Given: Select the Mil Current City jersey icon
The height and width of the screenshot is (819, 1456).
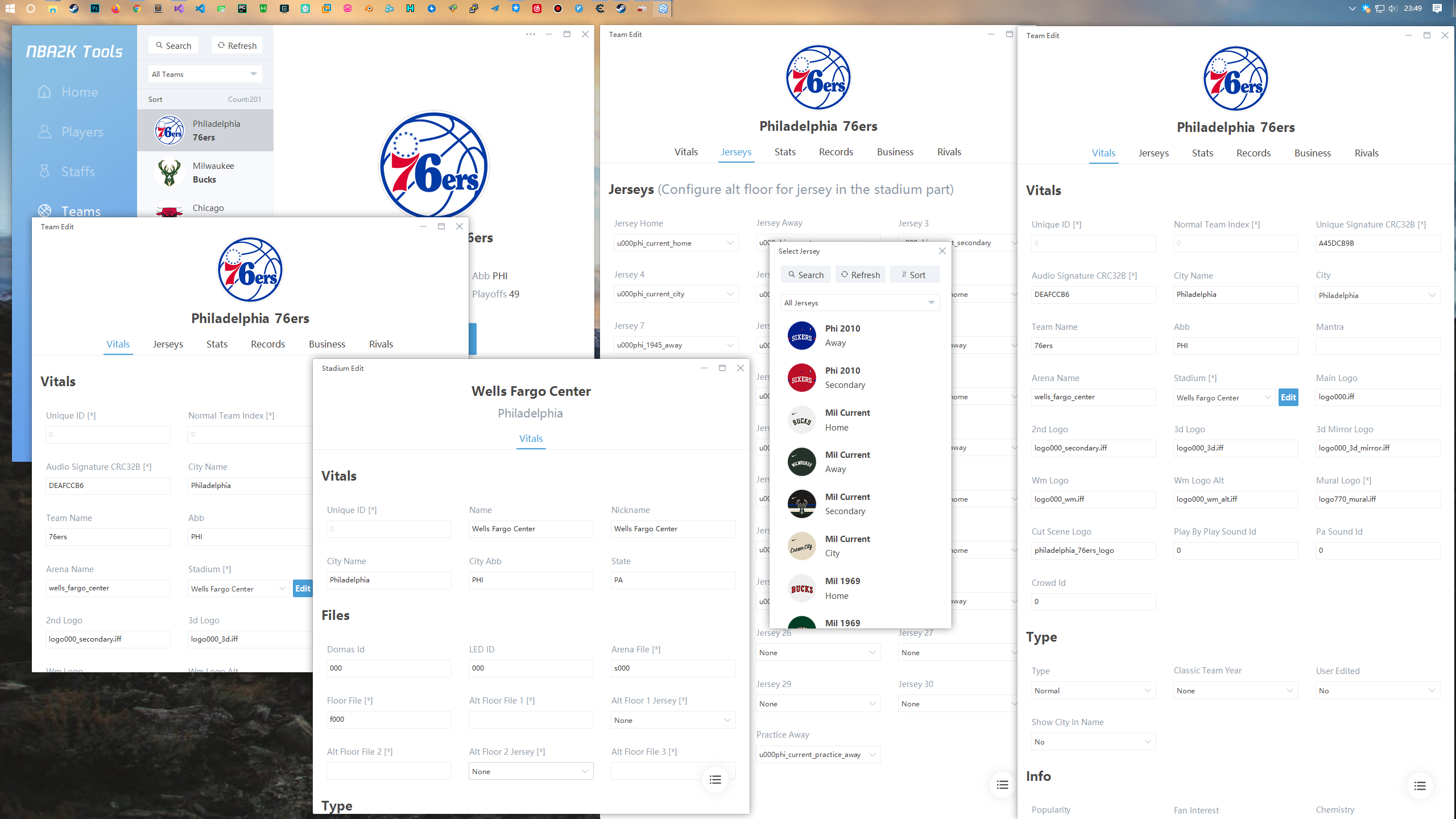Looking at the screenshot, I should pos(802,546).
